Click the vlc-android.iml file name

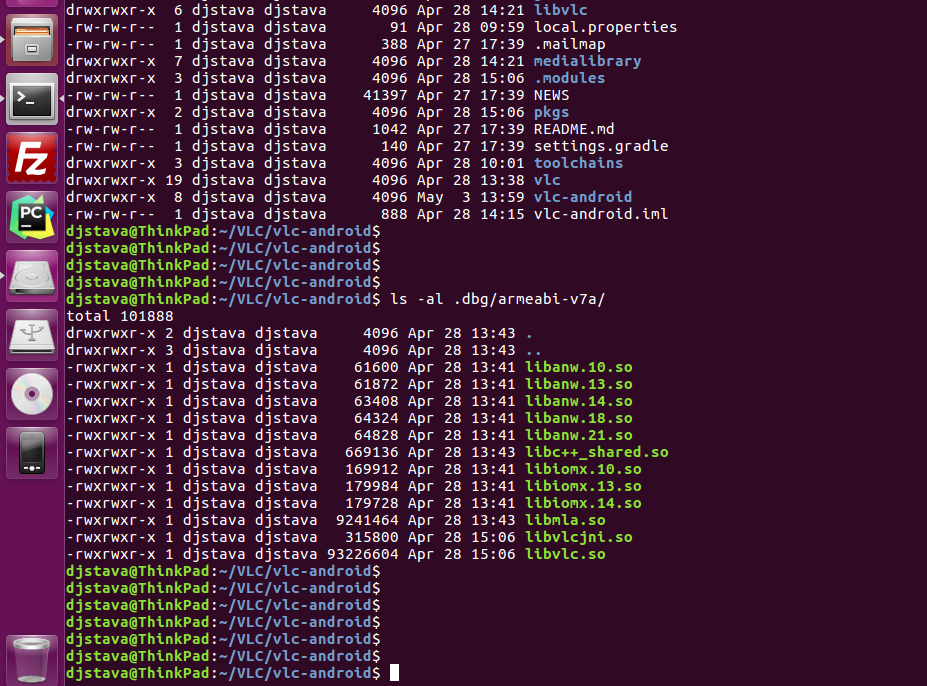[600, 214]
